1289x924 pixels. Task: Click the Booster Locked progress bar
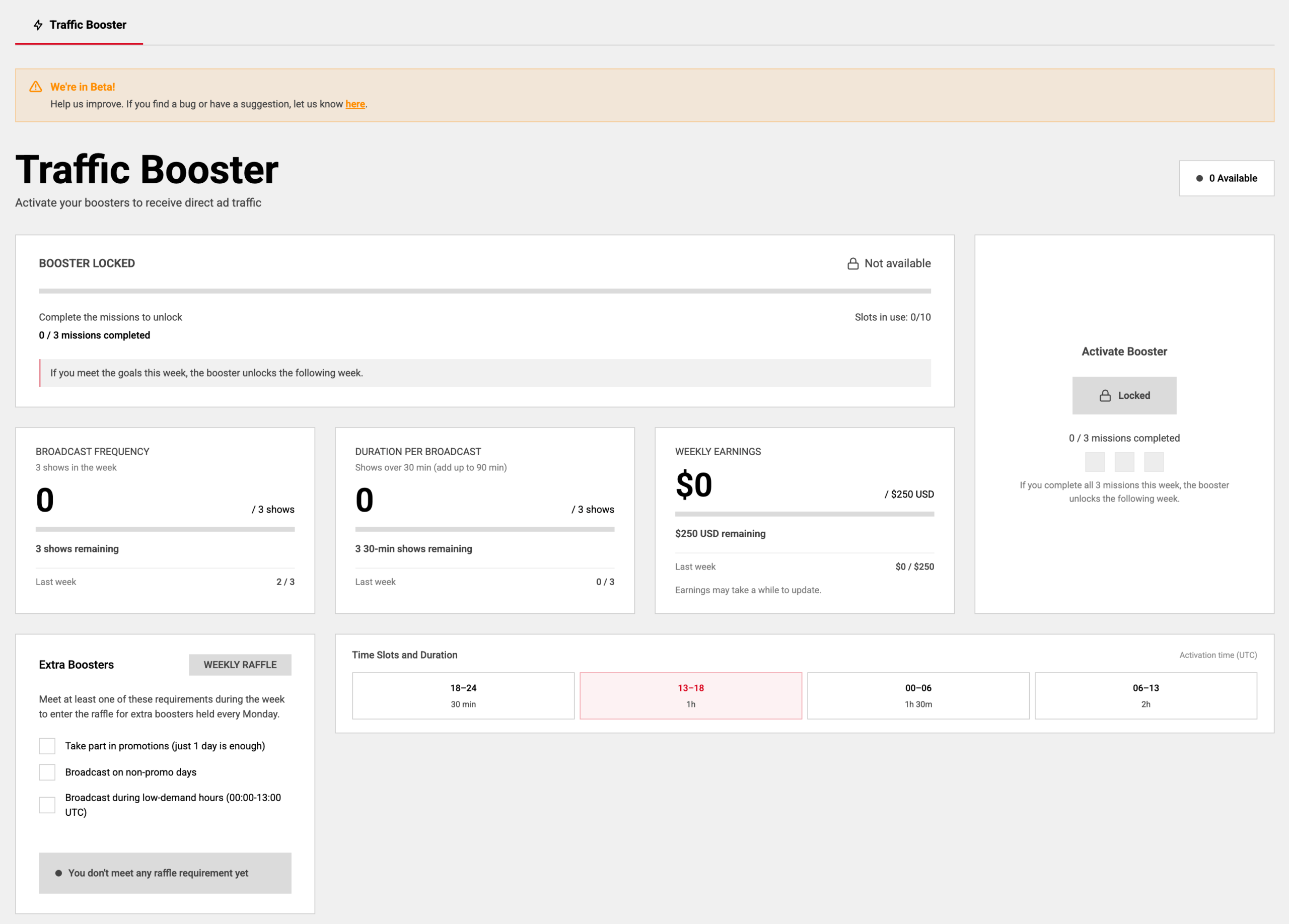pyautogui.click(x=485, y=291)
